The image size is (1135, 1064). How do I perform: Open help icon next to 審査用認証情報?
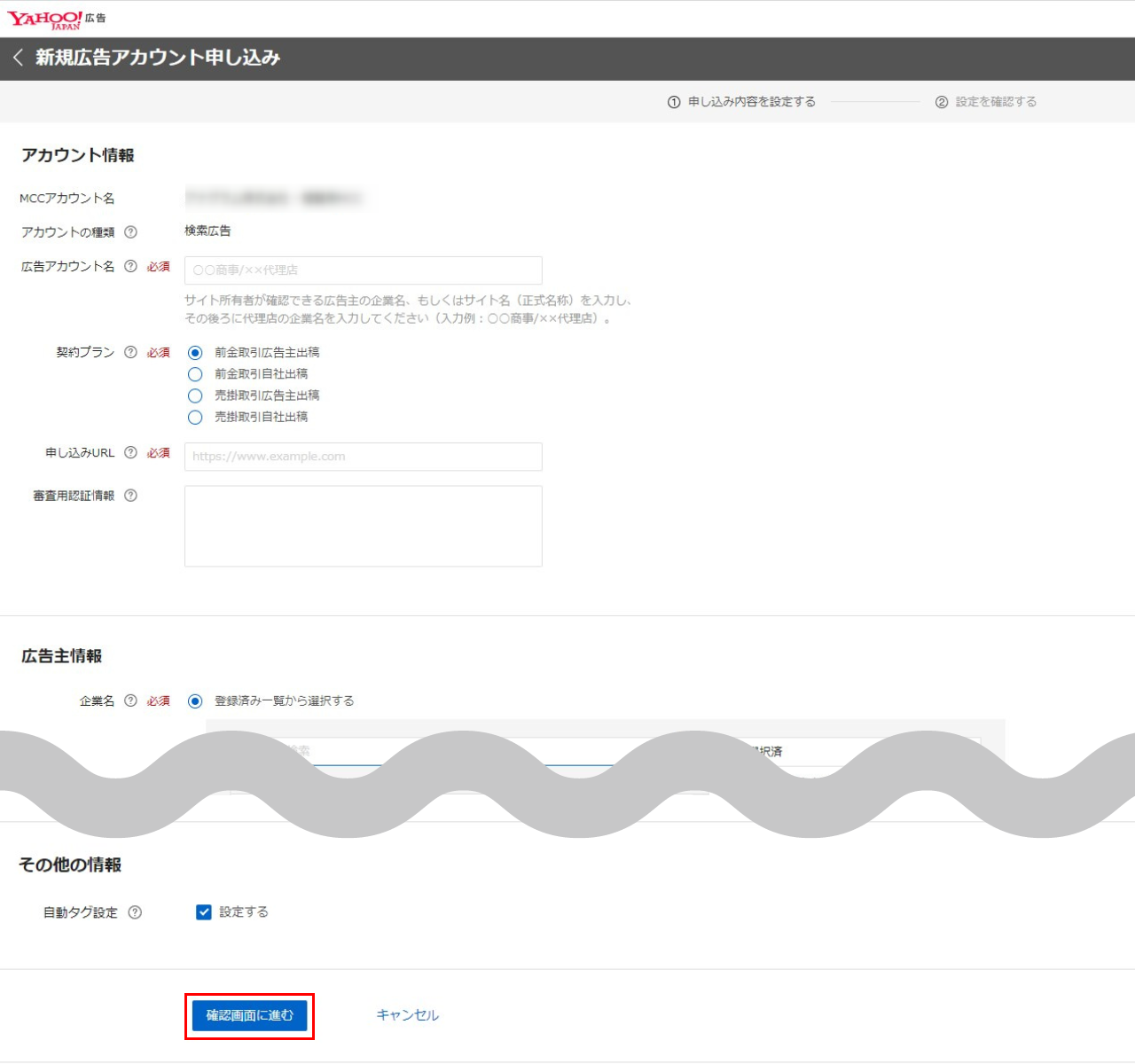(x=130, y=496)
